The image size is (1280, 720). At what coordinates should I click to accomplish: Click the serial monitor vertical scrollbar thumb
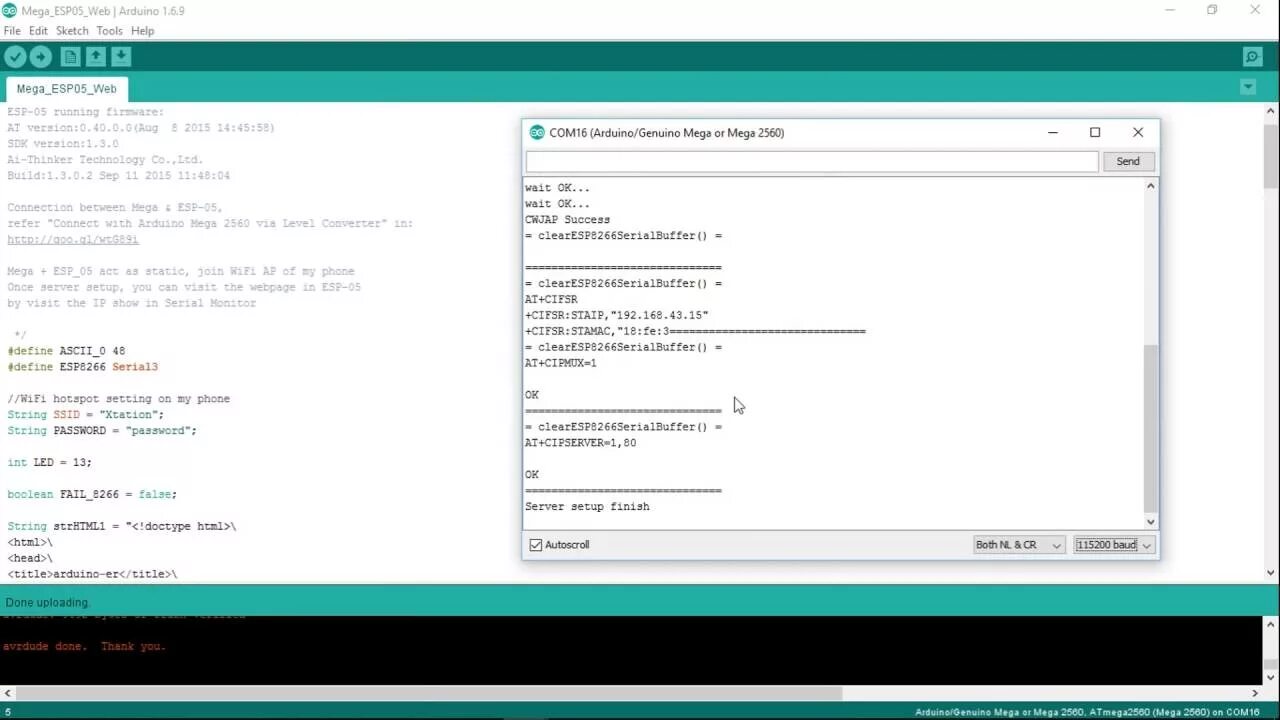pos(1150,428)
